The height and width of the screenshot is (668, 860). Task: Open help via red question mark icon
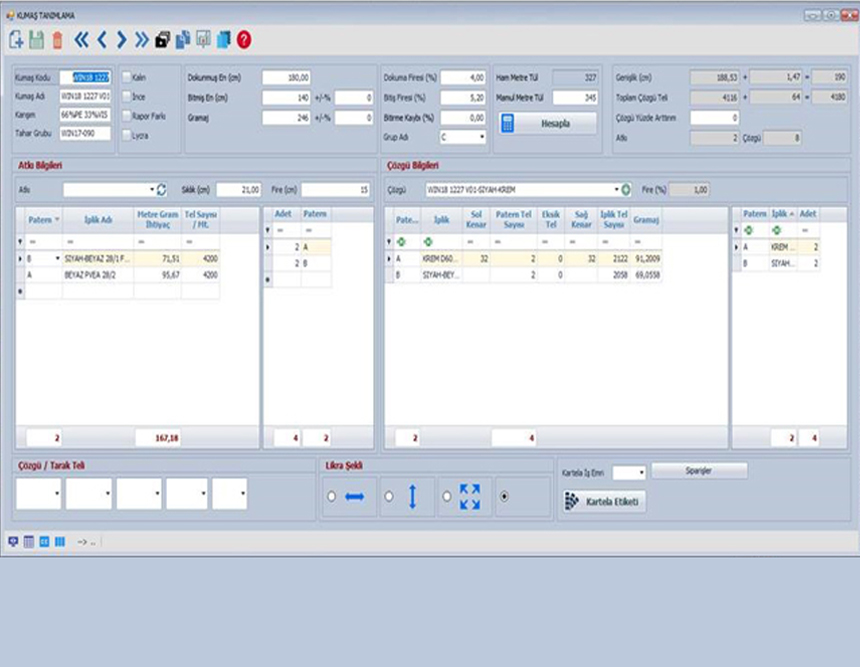(244, 40)
